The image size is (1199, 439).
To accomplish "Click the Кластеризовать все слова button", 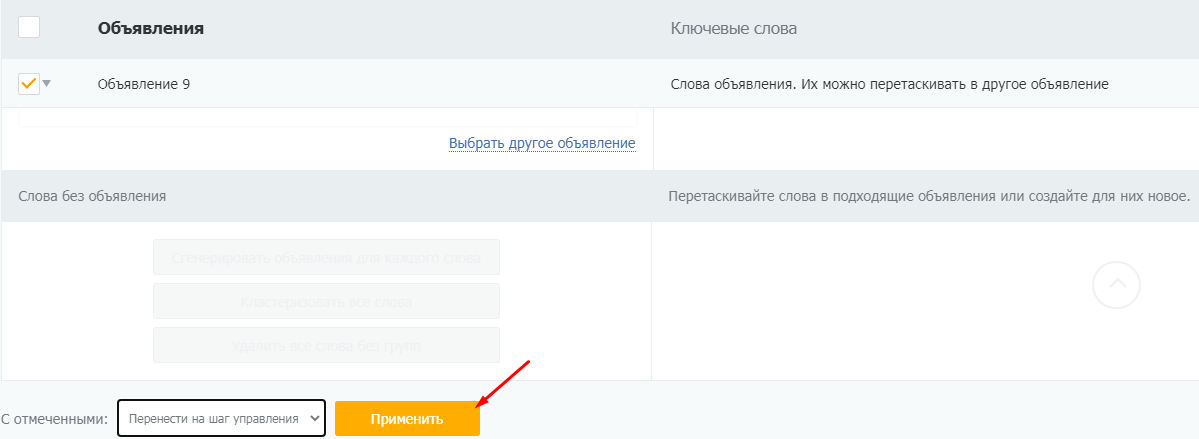I will 327,301.
